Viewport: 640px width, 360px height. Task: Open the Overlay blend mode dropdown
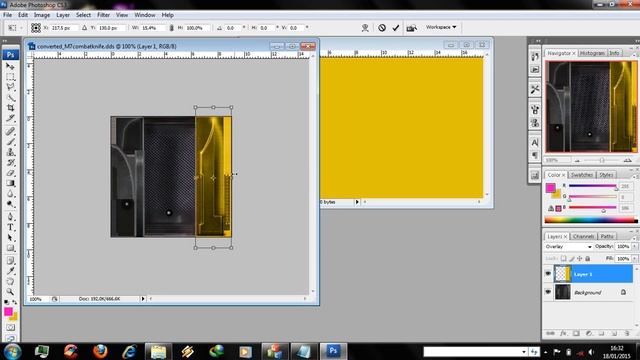click(568, 247)
